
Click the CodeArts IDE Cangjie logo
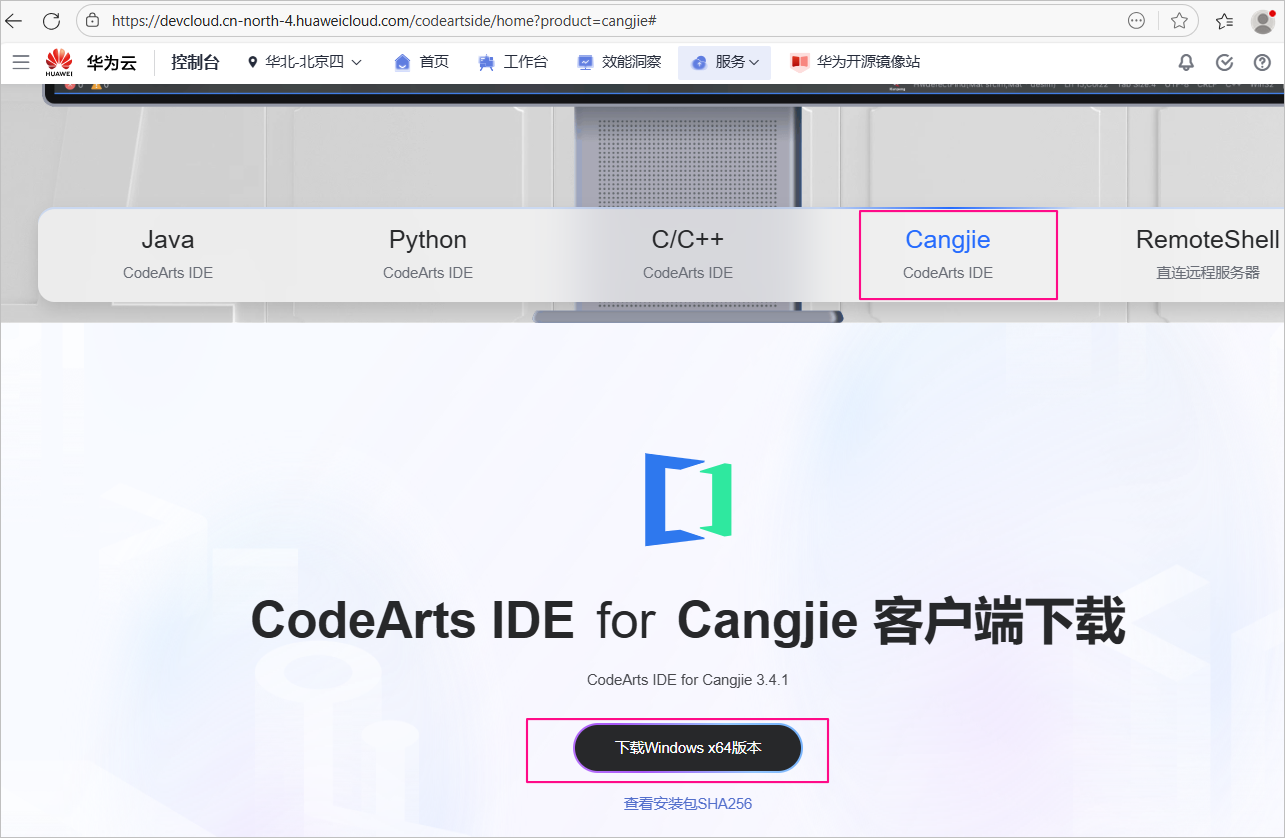688,499
